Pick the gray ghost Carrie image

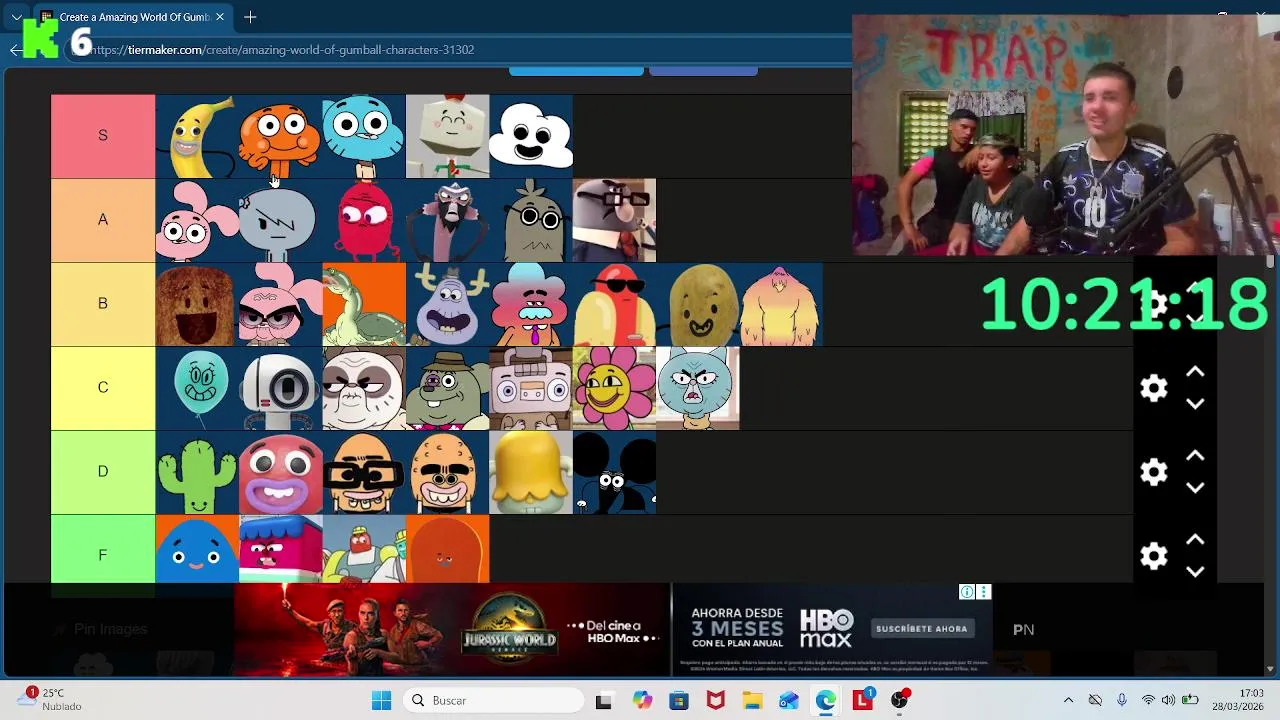pyautogui.click(x=281, y=220)
